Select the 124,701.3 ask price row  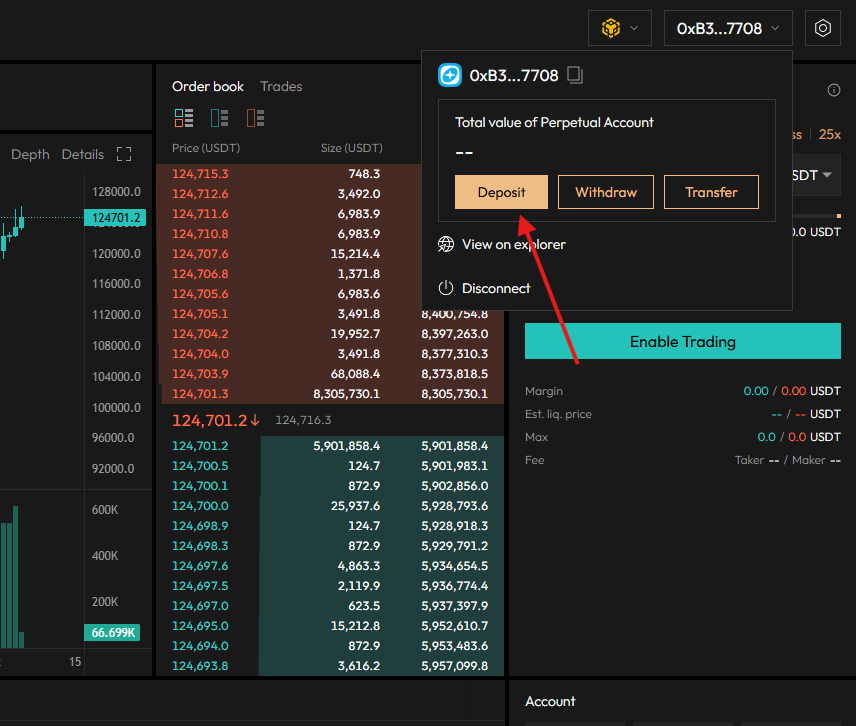click(x=200, y=394)
